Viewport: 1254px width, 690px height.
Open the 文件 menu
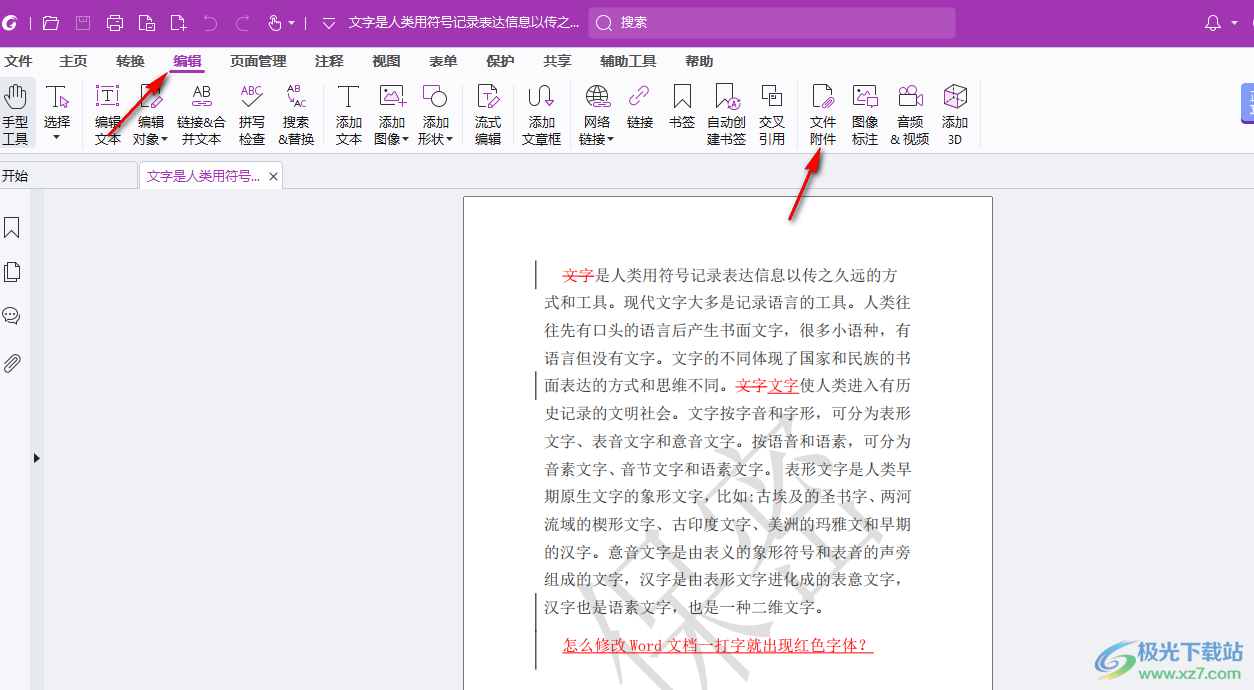pos(18,62)
